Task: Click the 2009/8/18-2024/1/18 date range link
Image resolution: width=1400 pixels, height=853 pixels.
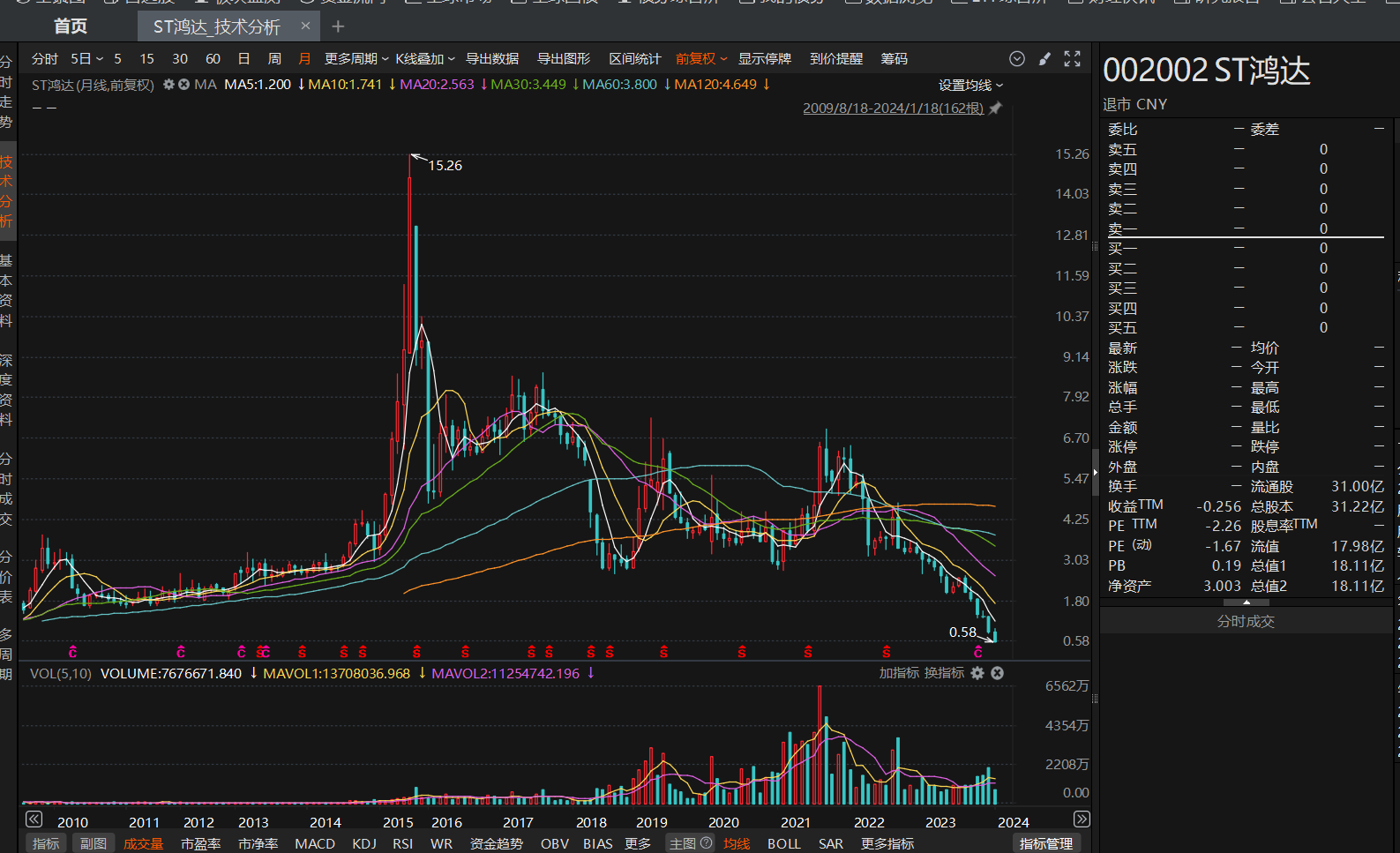Action: point(893,108)
